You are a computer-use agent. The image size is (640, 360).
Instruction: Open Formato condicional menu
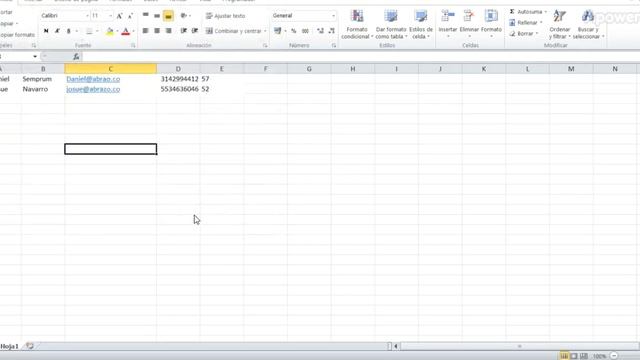(357, 24)
